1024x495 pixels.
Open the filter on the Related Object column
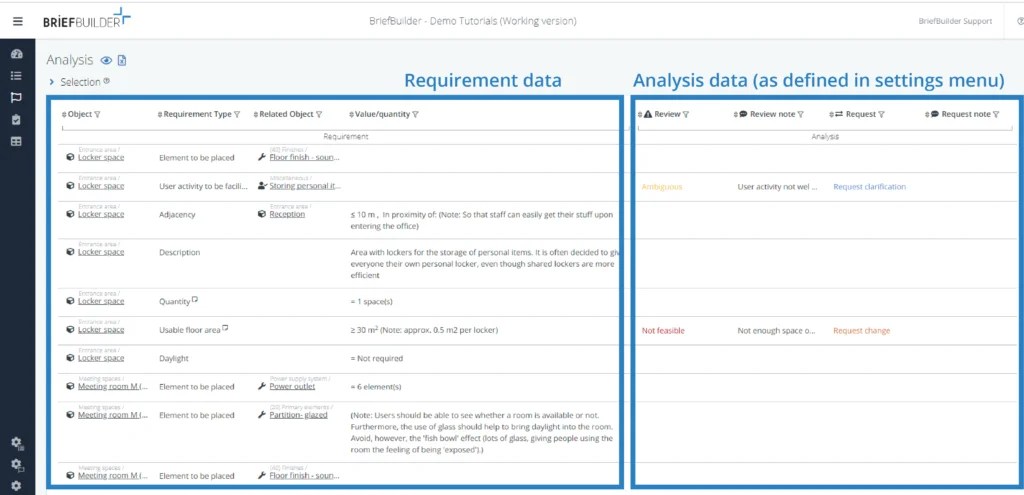(x=319, y=114)
